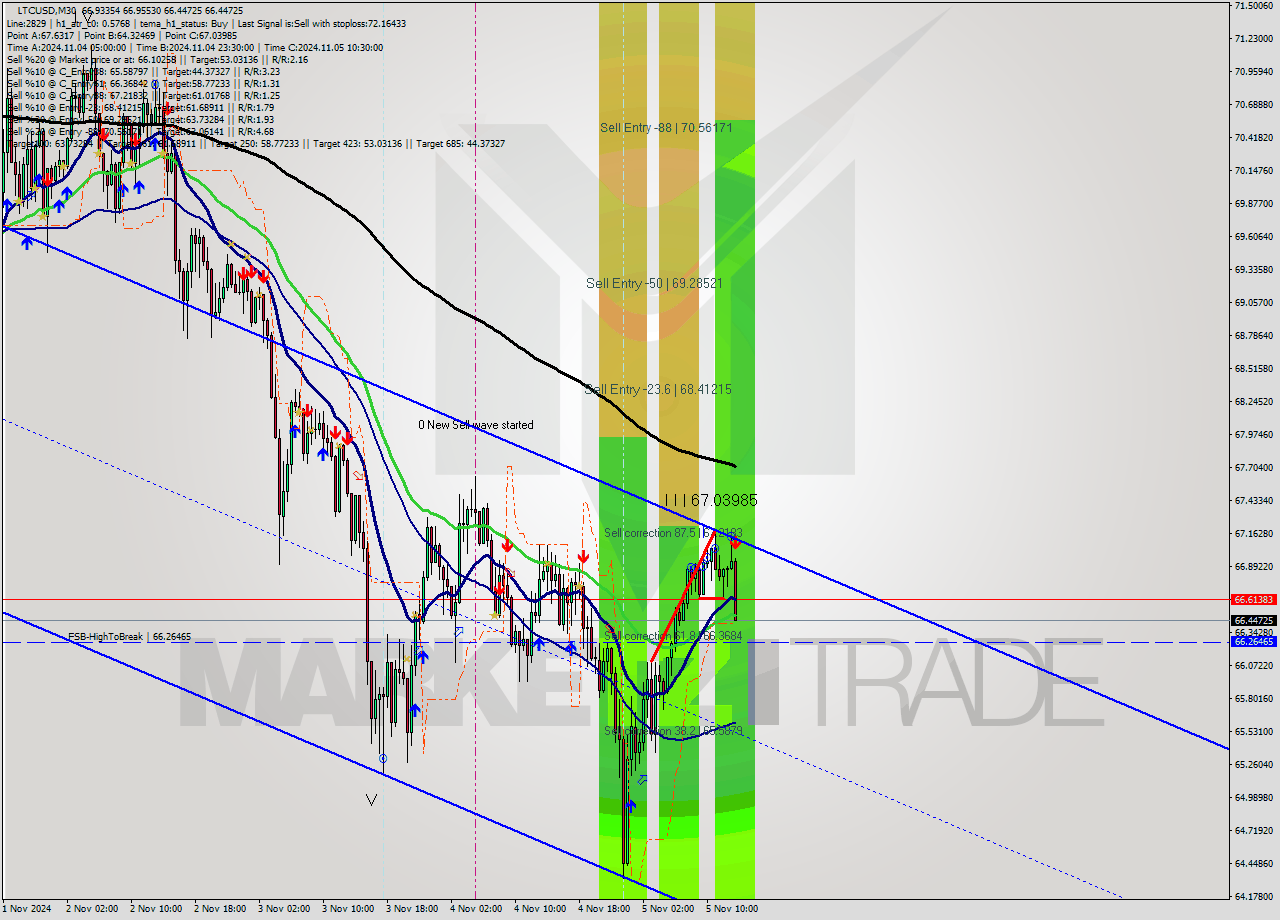
Task: Click the red sell arrow above the latest candle
Action: click(736, 543)
